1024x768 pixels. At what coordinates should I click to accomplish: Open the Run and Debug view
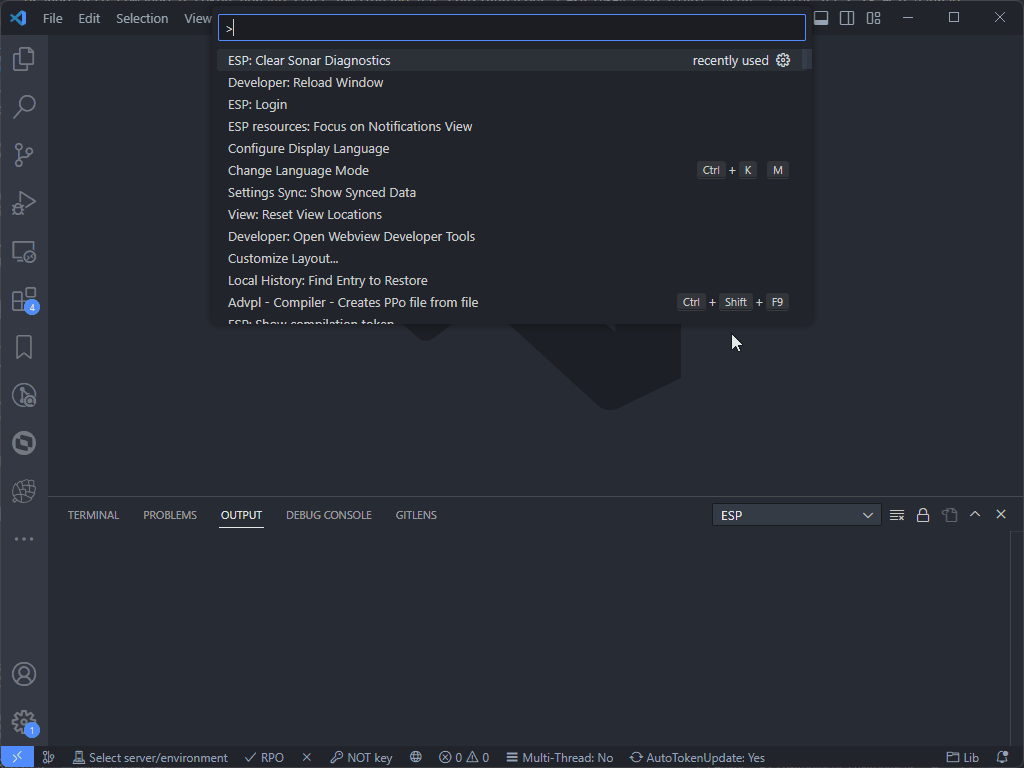(x=24, y=203)
